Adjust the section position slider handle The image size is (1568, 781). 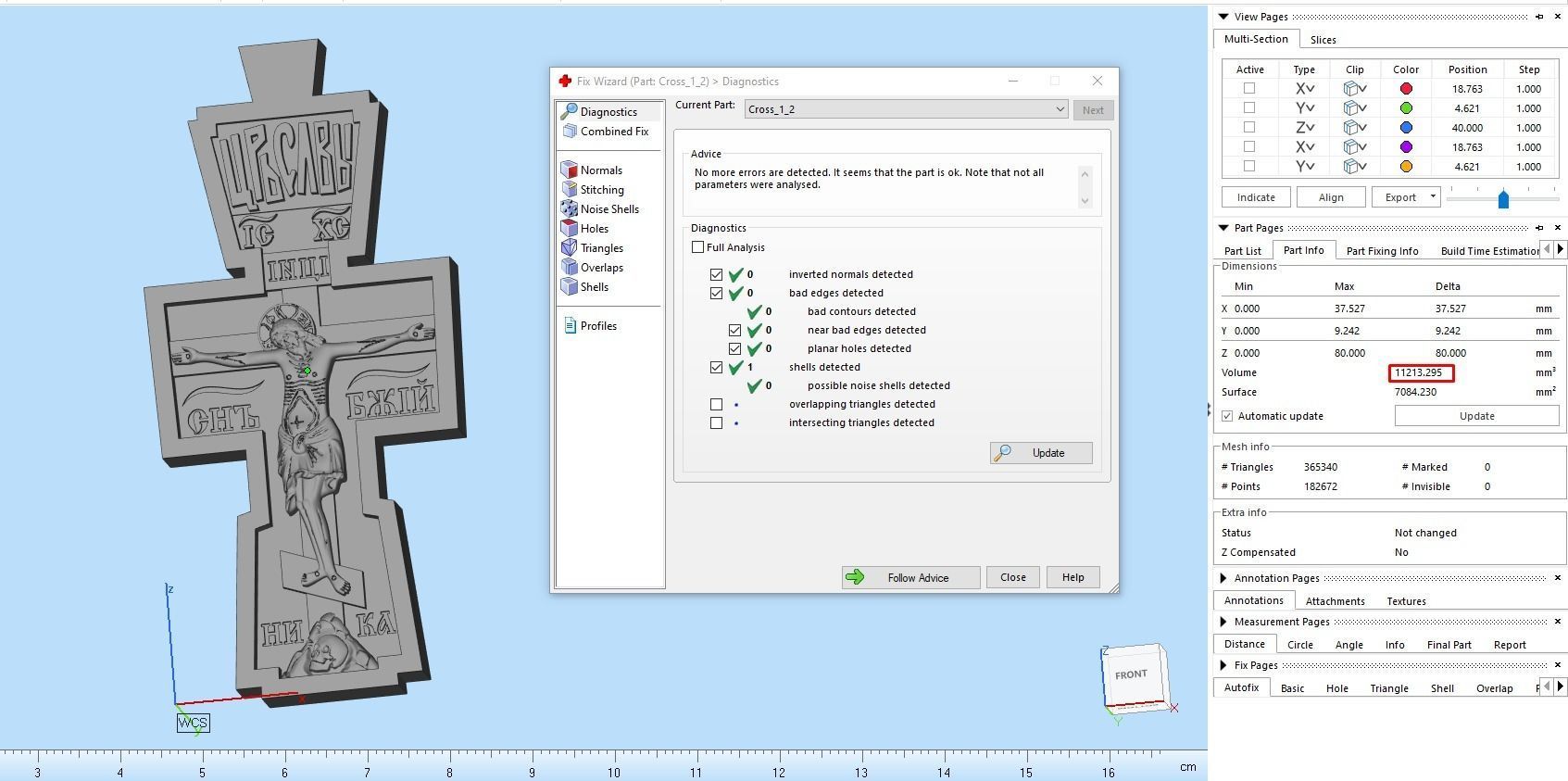(1503, 198)
